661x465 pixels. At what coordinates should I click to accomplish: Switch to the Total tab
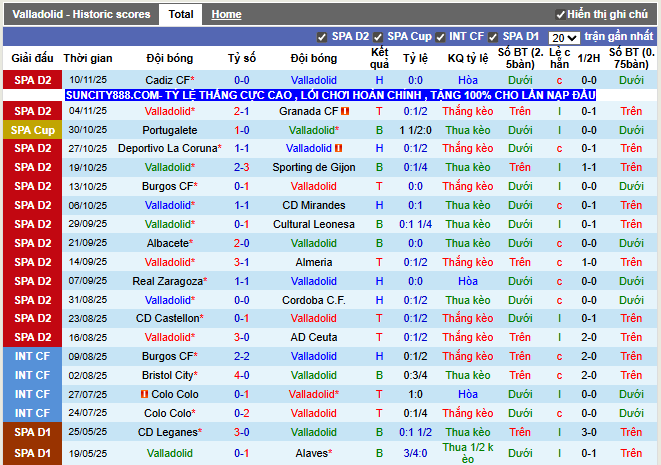[181, 14]
